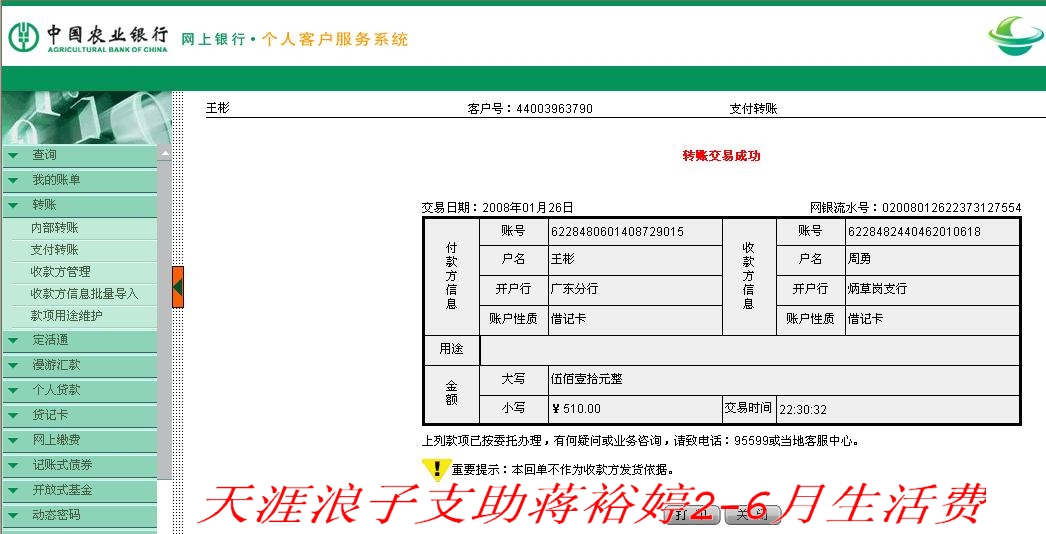Open the 开放式基金 menu section

79,490
